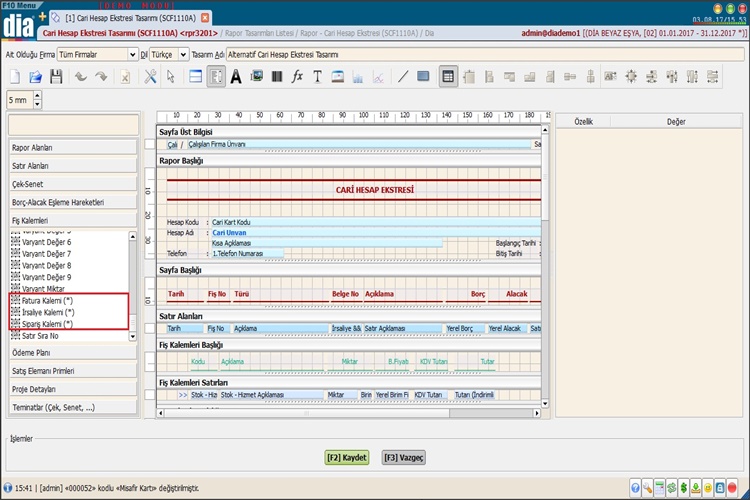The width and height of the screenshot is (750, 500).
Task: Toggle the grid display toolbar button
Action: click(x=448, y=77)
